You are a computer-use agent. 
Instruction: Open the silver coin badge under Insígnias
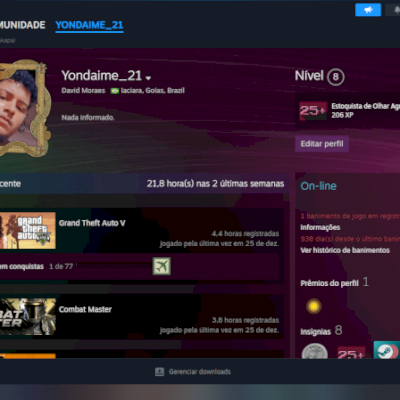pos(315,351)
